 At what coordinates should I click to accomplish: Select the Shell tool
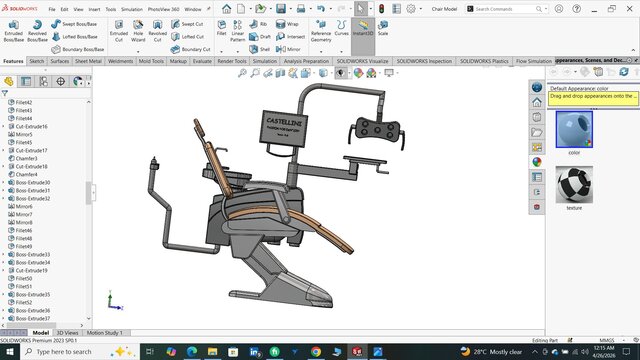coord(260,49)
